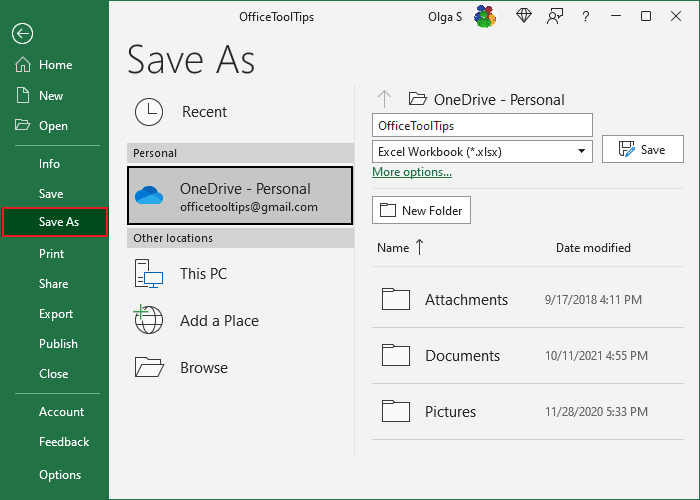The width and height of the screenshot is (700, 500).
Task: Select Save As in the sidebar
Action: click(54, 222)
